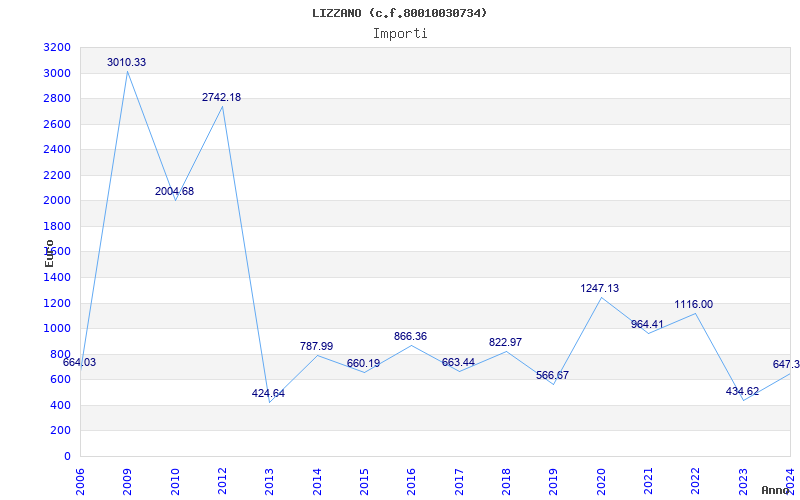Click the 2010 year axis label
Screen dimensions: 800x500
tap(175, 482)
